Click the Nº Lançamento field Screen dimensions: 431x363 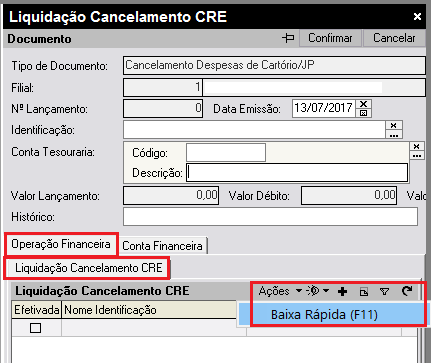(163, 108)
